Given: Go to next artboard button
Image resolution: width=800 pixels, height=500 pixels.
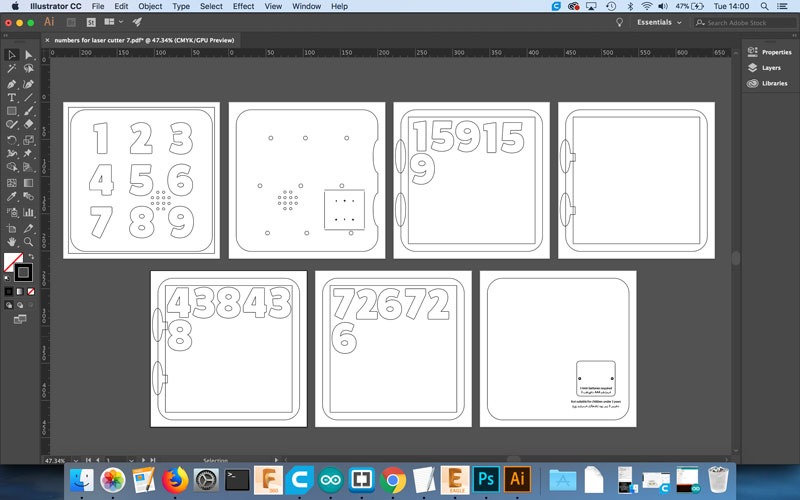Looking at the screenshot, I should click(x=143, y=461).
